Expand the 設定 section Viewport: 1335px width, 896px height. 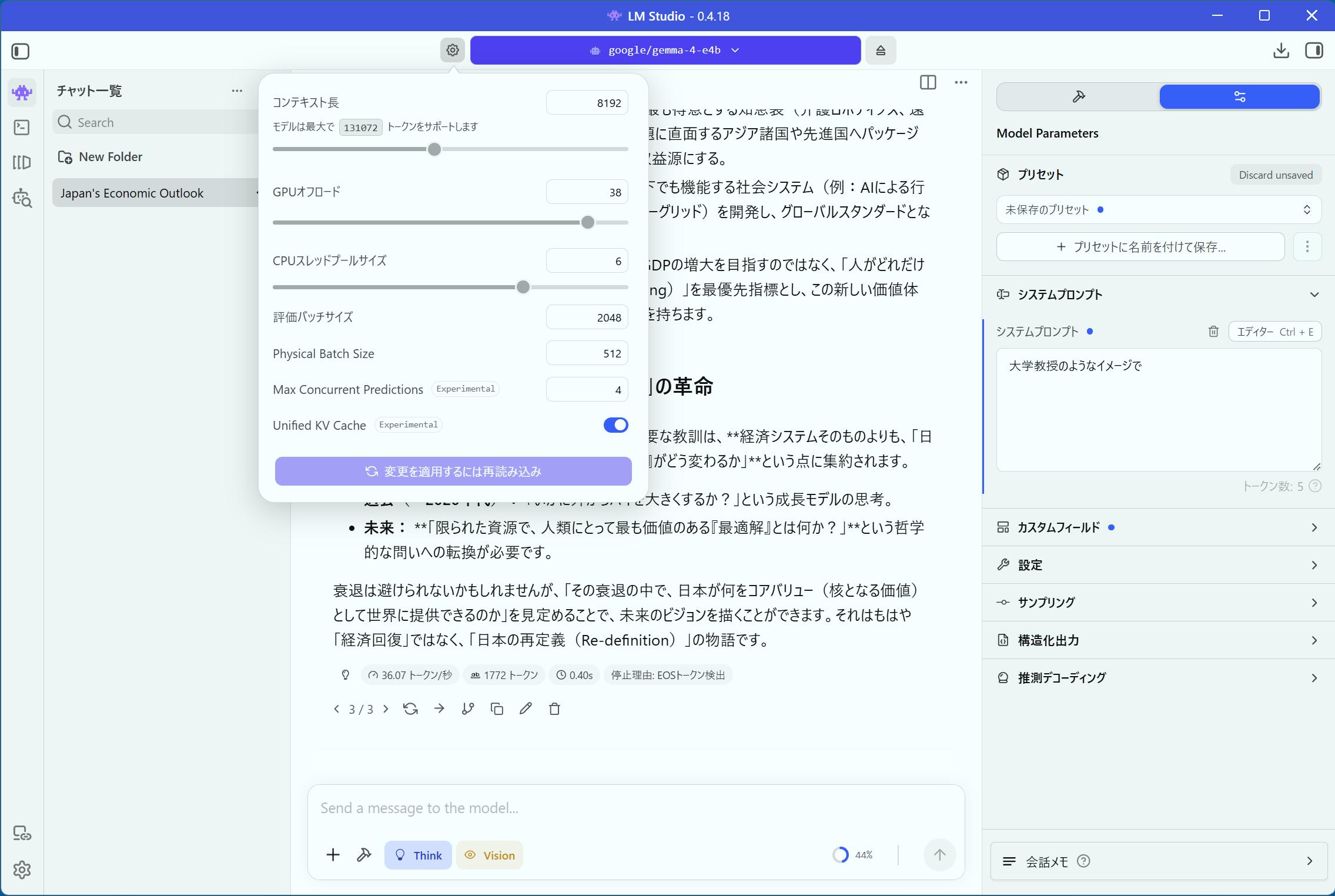1158,565
